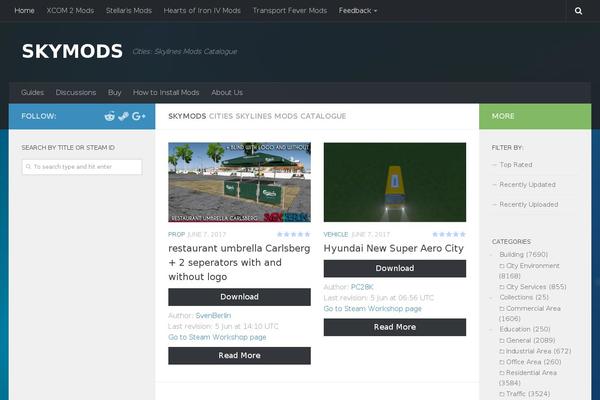
Task: Click star rating of restaurant umbrella Carlsberg
Action: 293,234
